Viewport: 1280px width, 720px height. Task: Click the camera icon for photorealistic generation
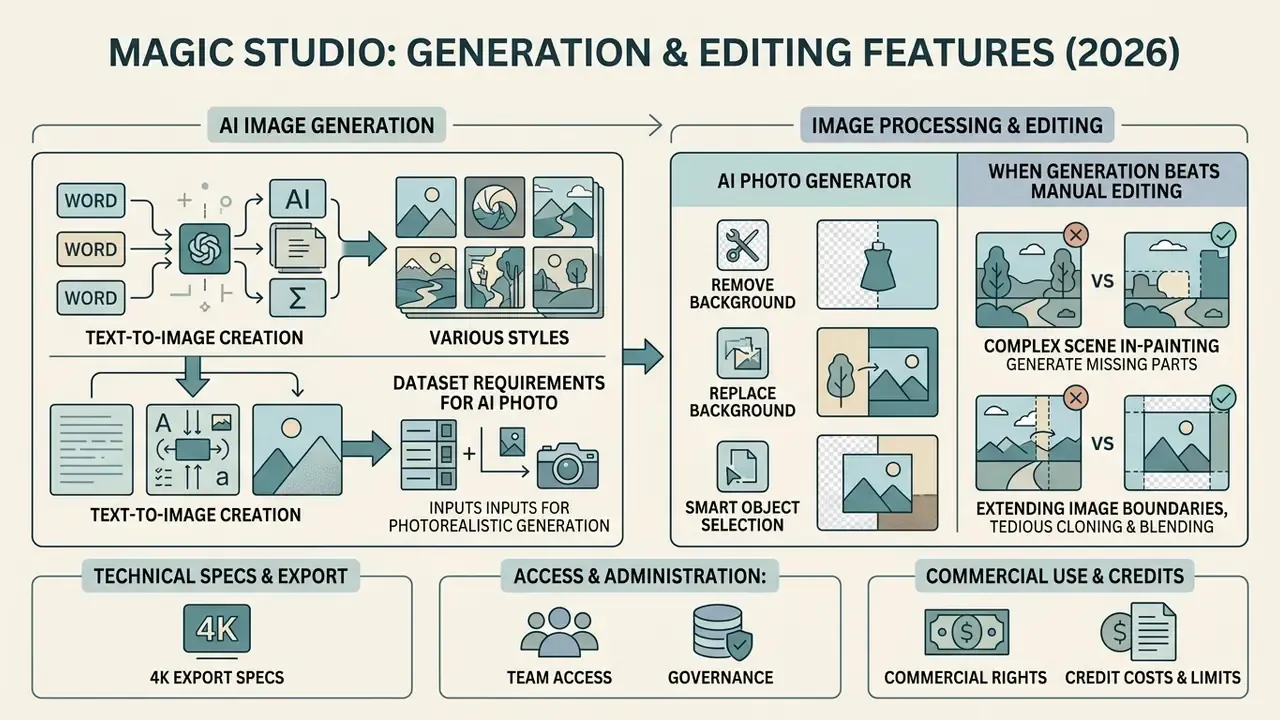(x=567, y=464)
